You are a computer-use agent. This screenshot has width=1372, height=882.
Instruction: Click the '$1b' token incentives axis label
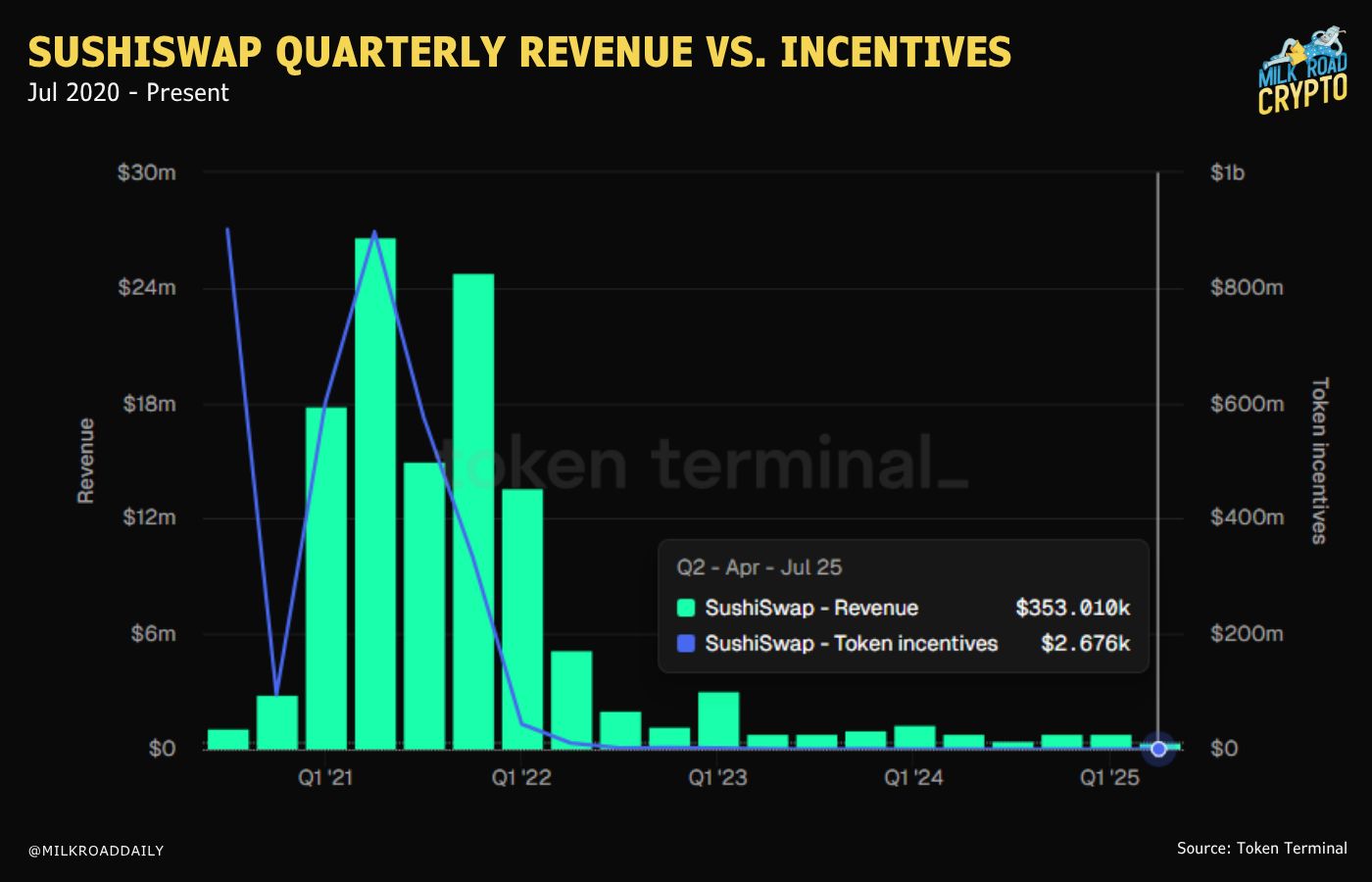[x=1227, y=172]
